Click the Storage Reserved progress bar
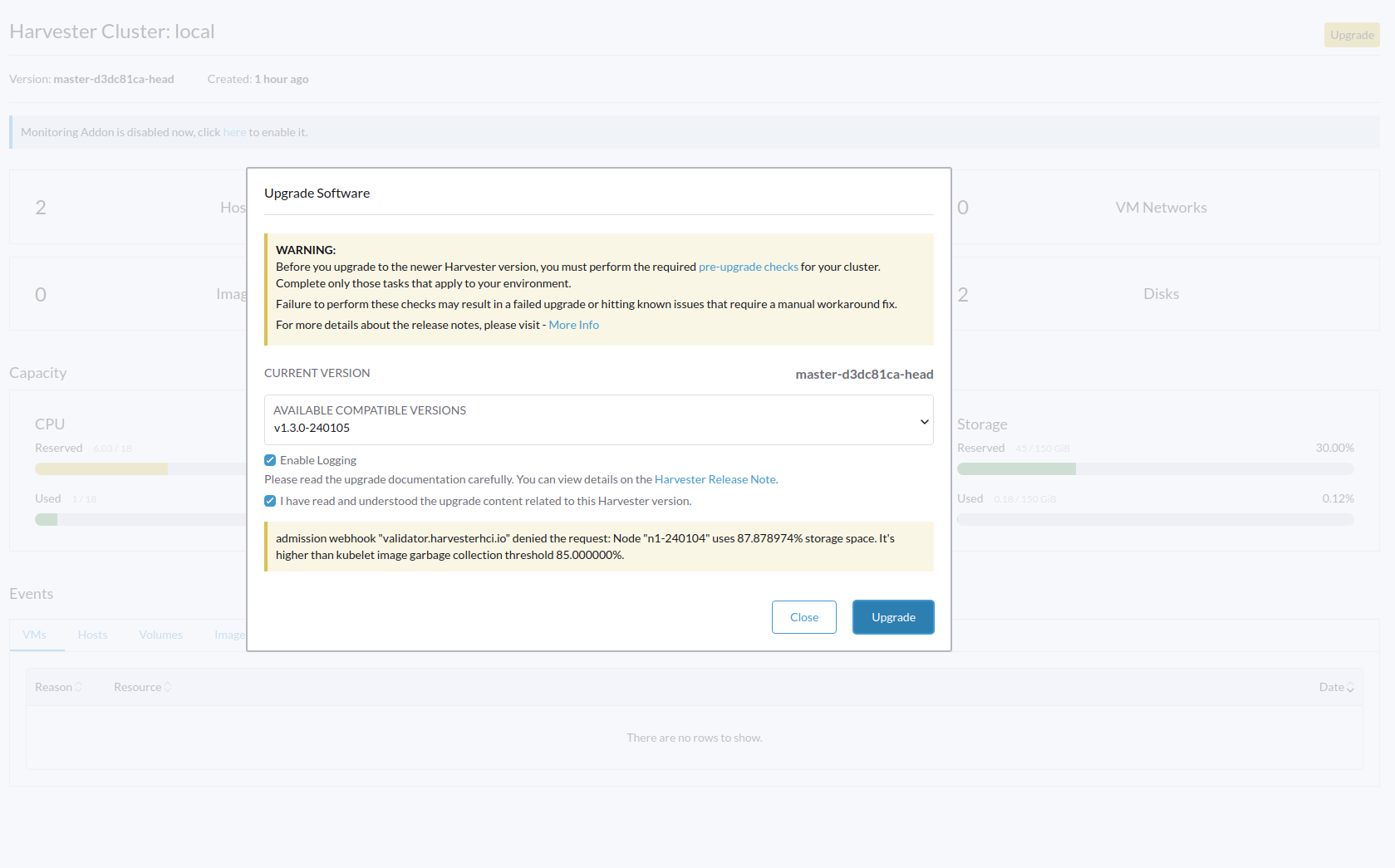The width and height of the screenshot is (1395, 868). point(1155,469)
